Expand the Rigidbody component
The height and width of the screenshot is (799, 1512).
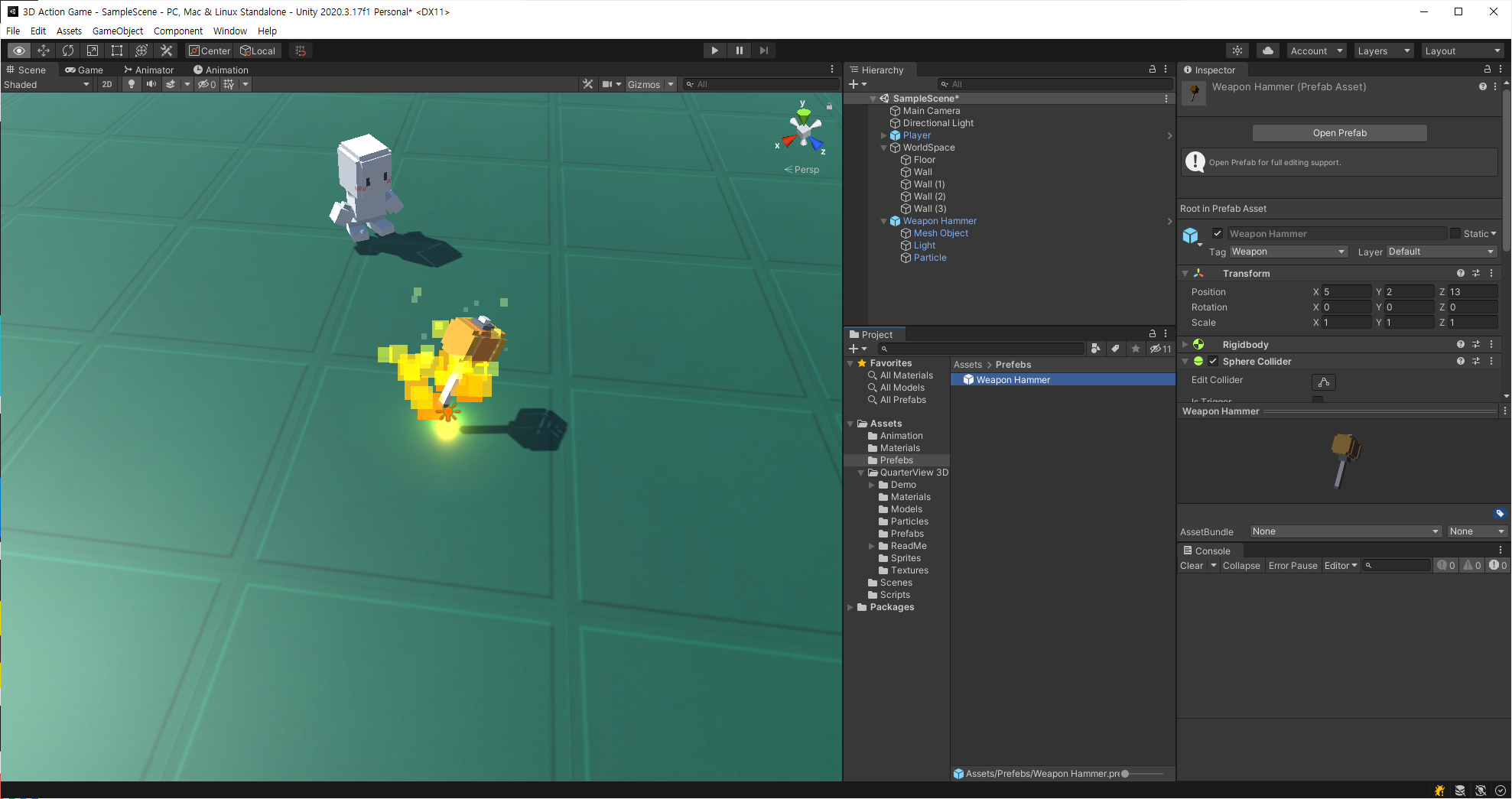point(1185,345)
